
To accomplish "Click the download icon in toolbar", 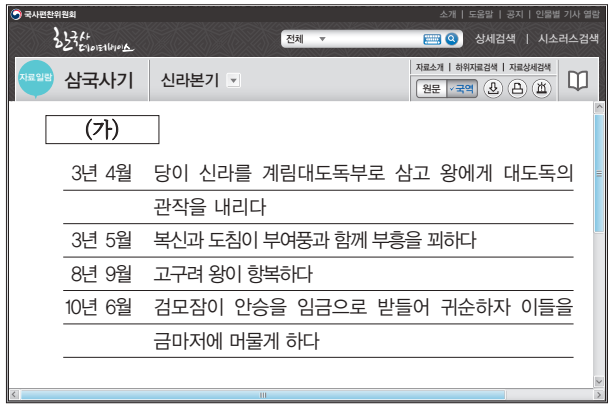I will point(493,88).
